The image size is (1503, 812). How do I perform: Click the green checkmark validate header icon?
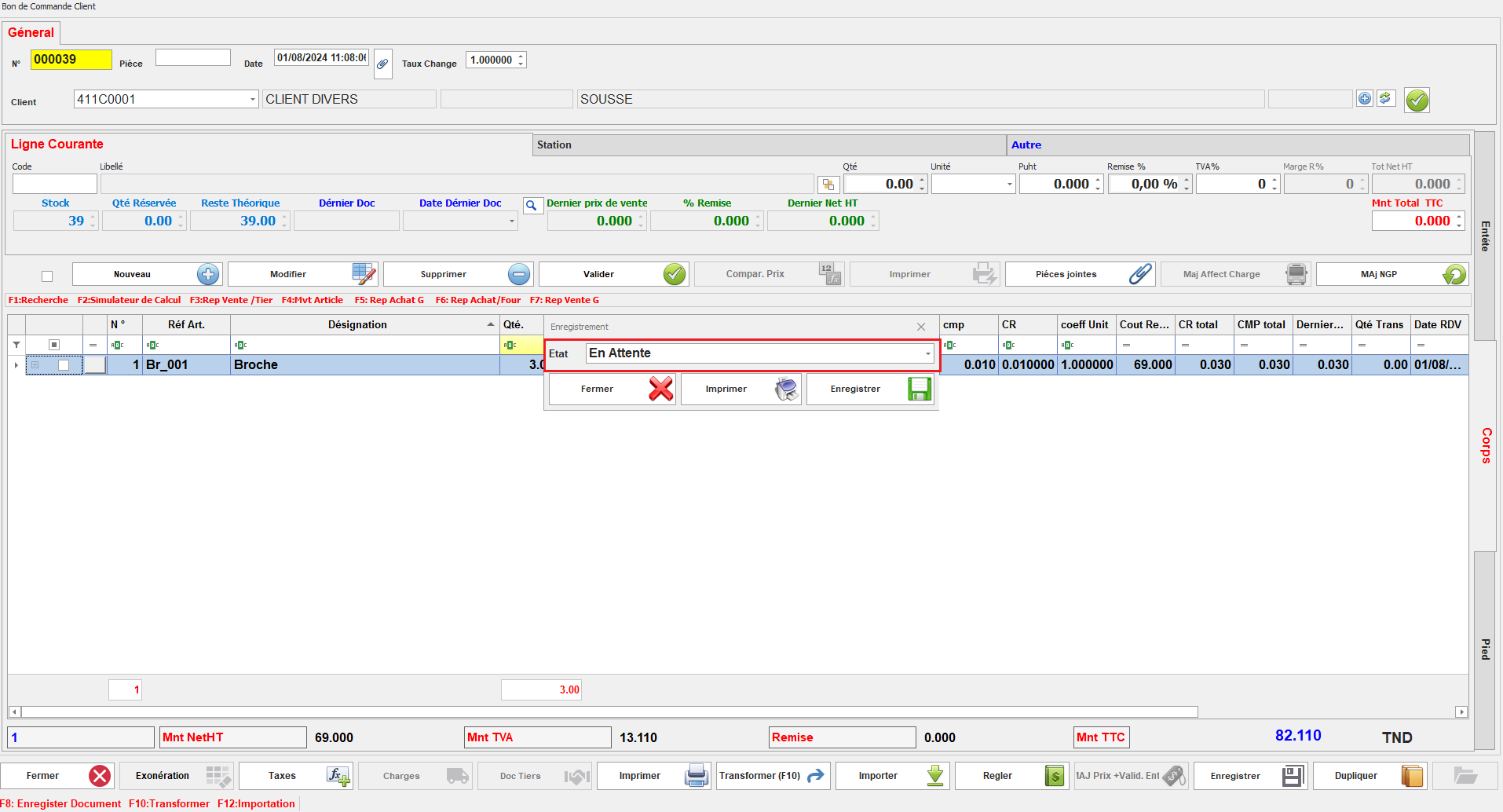coord(1417,100)
